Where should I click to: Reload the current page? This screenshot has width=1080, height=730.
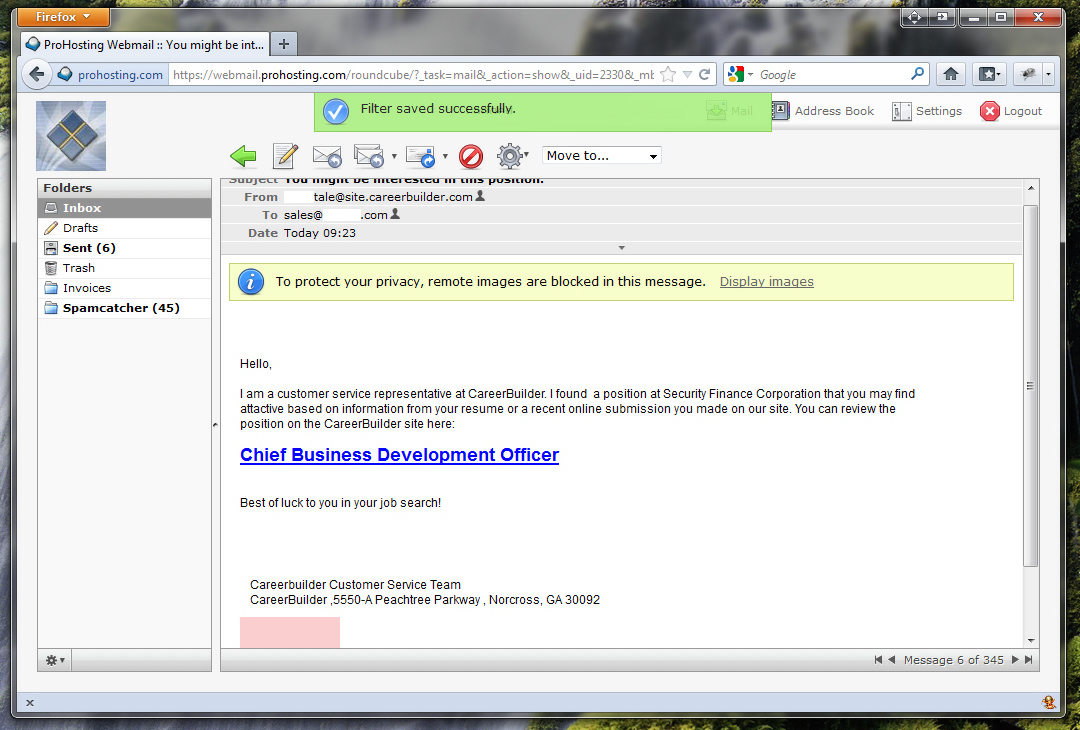click(705, 74)
